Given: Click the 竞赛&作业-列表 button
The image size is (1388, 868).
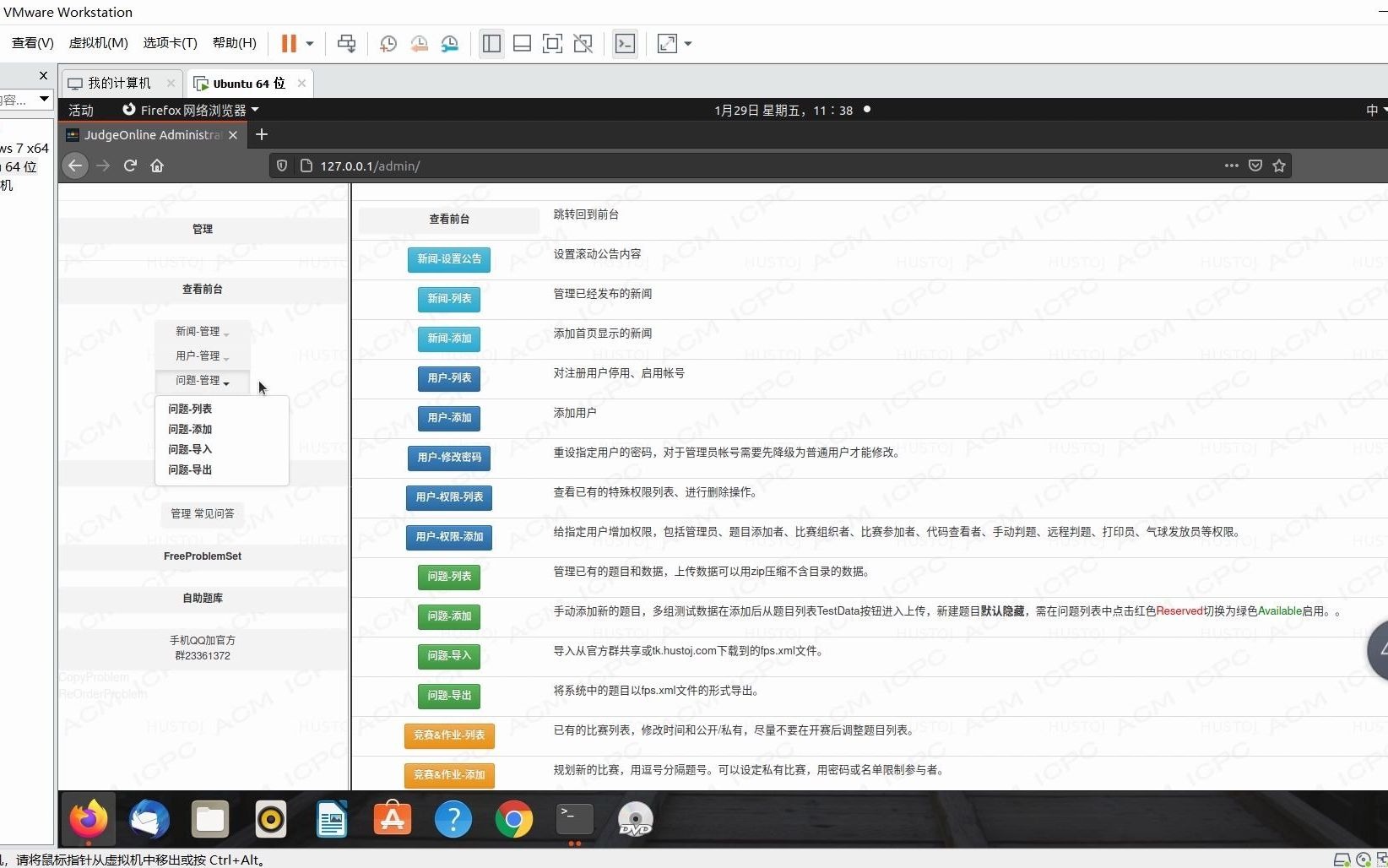Looking at the screenshot, I should point(449,735).
